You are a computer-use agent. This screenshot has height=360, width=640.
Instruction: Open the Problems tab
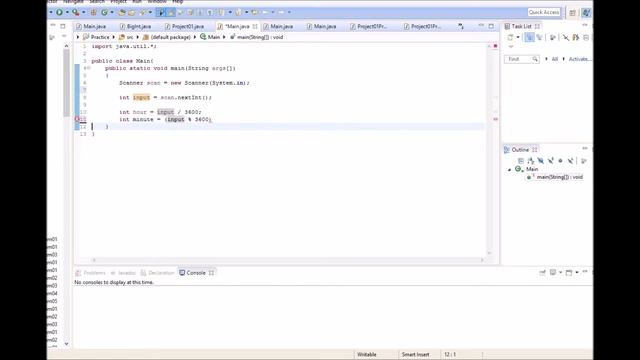point(91,273)
